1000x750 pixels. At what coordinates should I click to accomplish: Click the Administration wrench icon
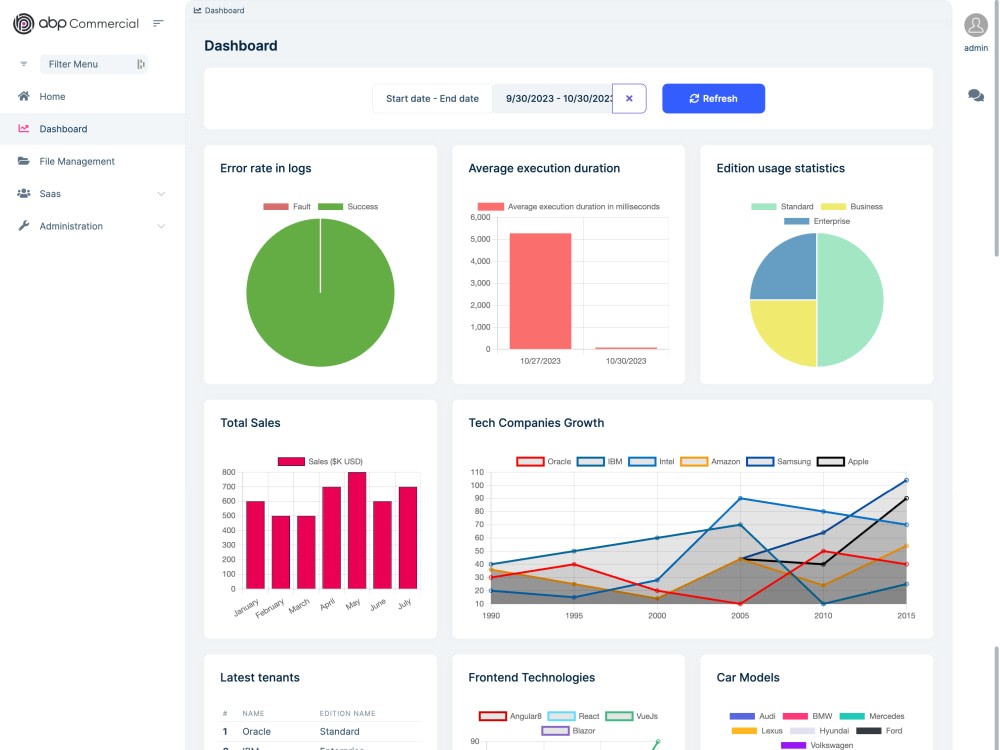tap(24, 226)
